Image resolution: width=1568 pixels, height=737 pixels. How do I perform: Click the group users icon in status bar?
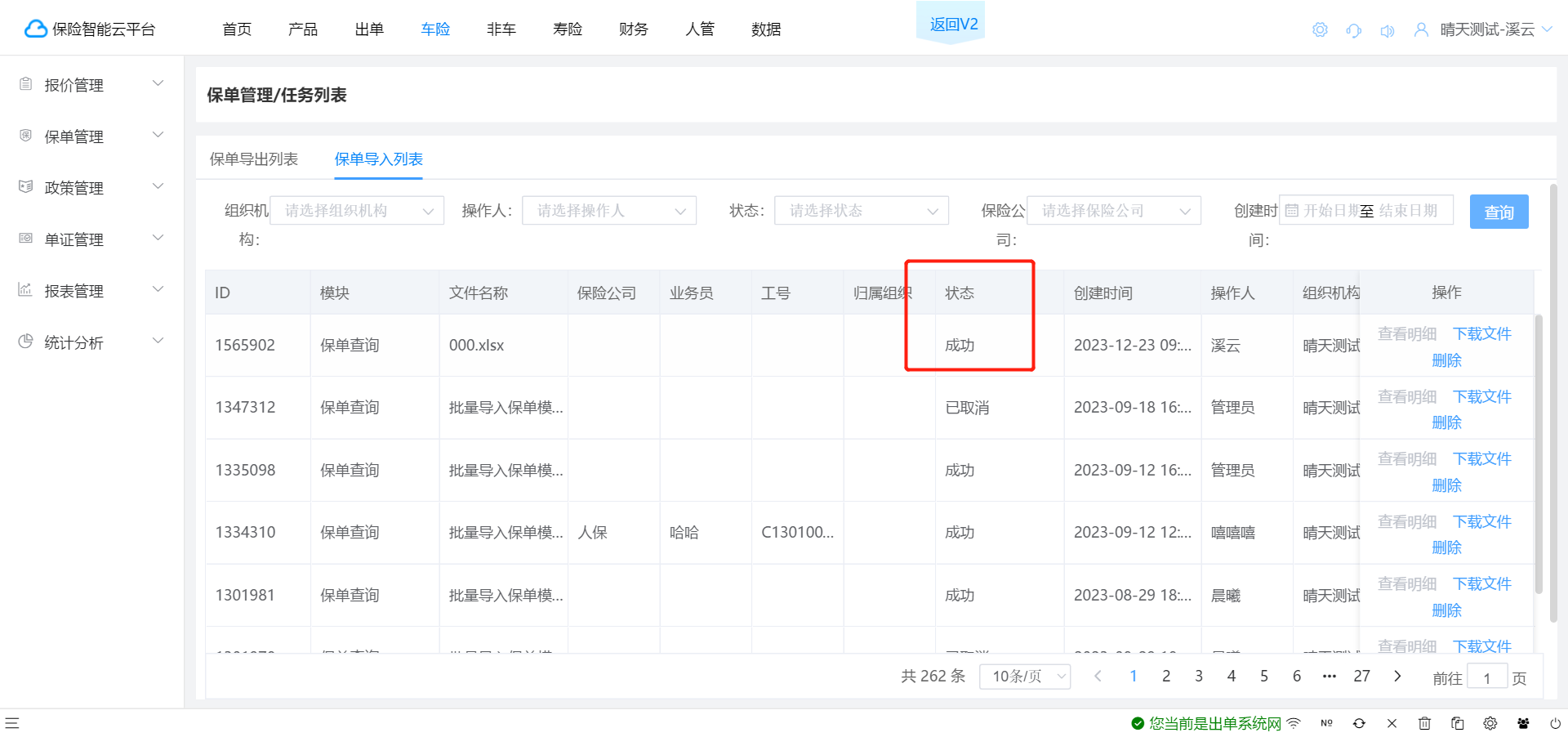click(x=1523, y=723)
